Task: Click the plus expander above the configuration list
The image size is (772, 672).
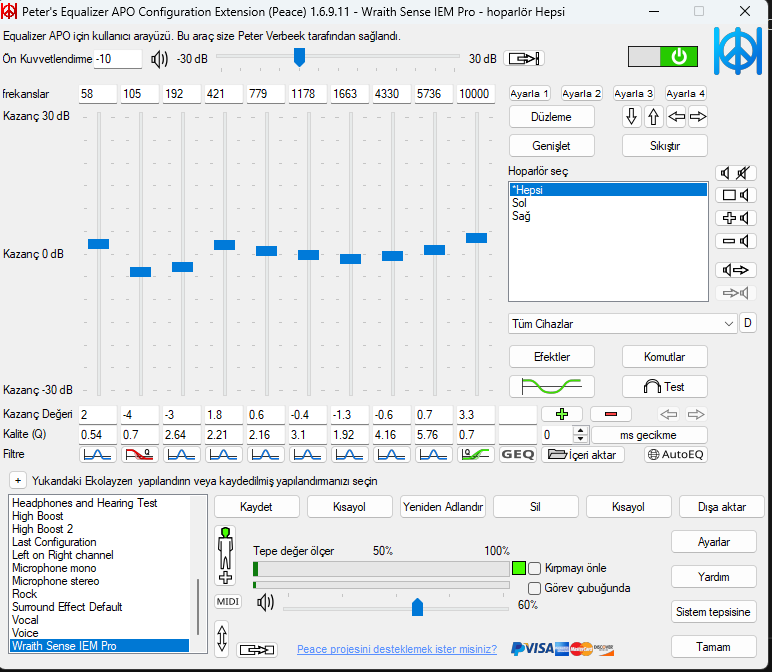Action: pyautogui.click(x=18, y=480)
